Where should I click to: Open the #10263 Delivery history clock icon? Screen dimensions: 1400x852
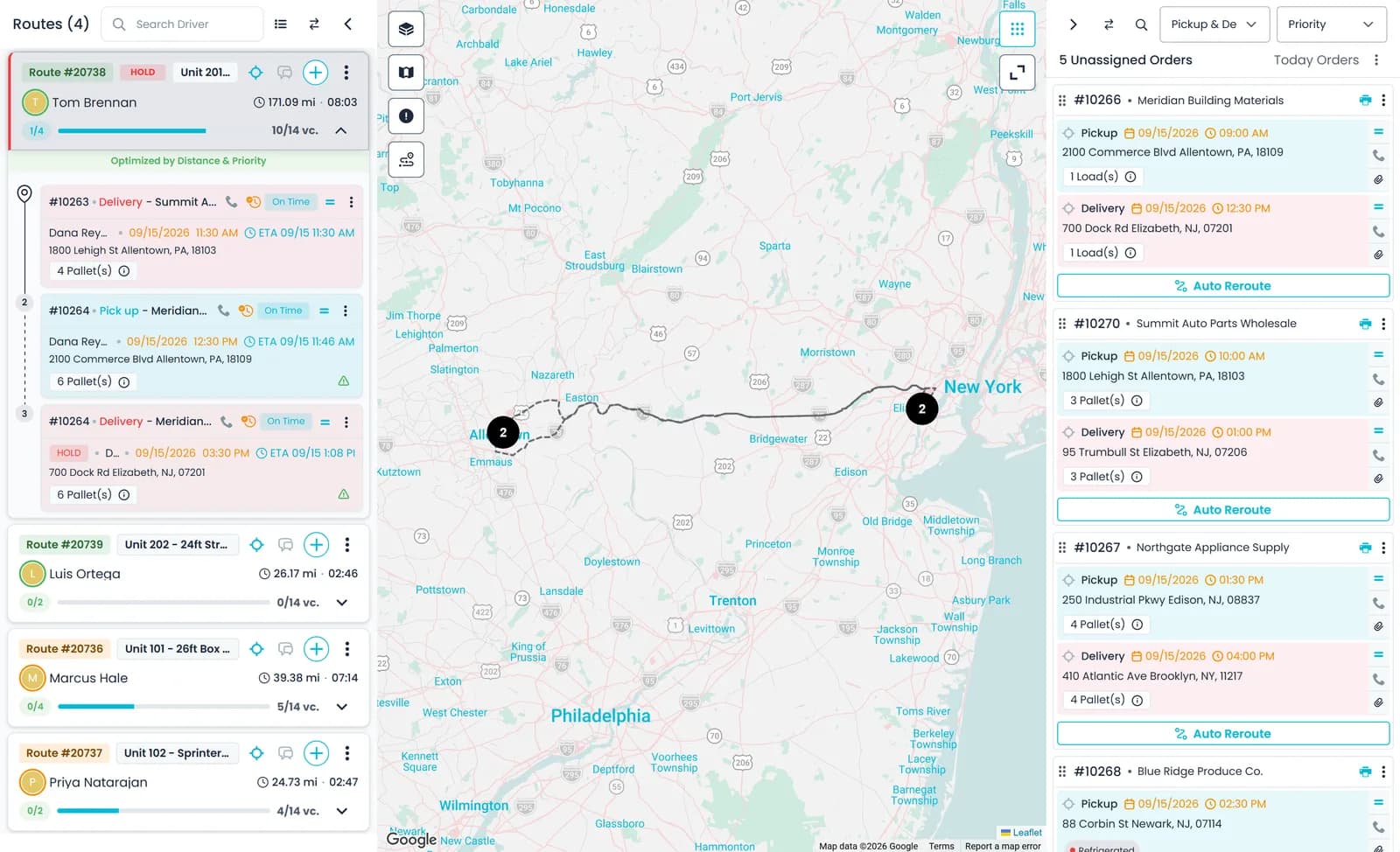point(253,202)
